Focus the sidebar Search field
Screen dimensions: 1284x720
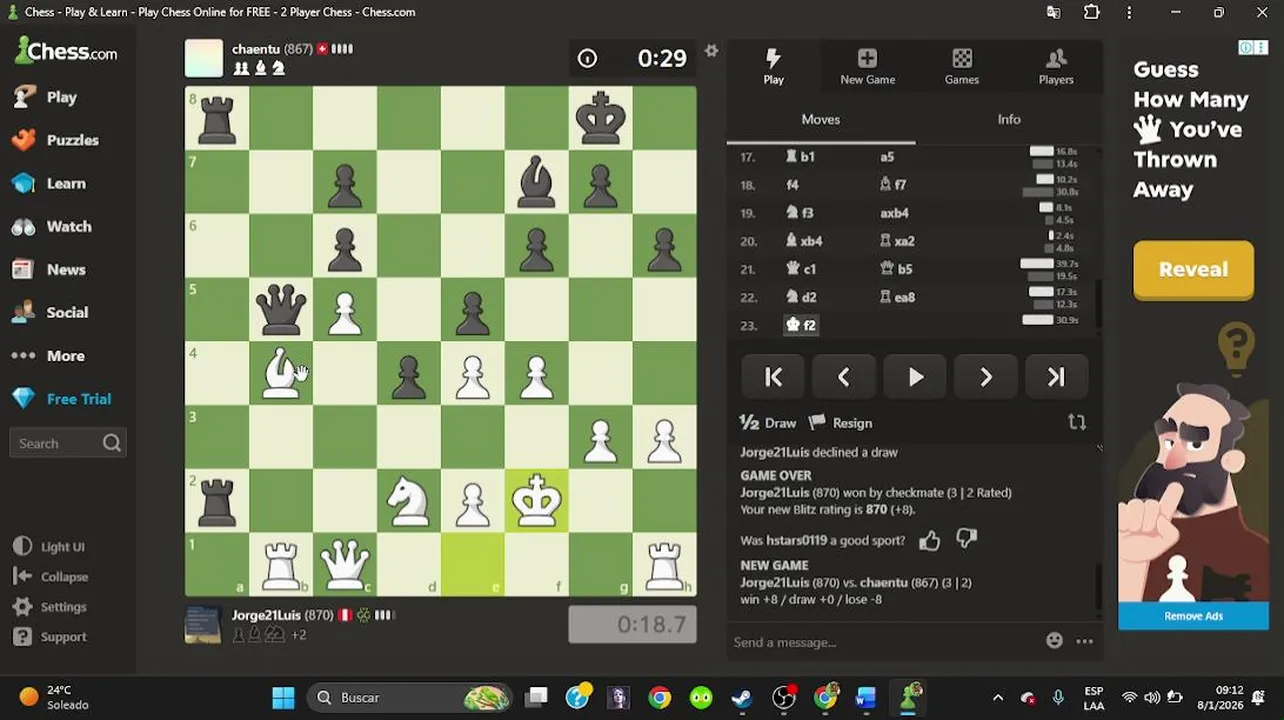click(x=67, y=443)
